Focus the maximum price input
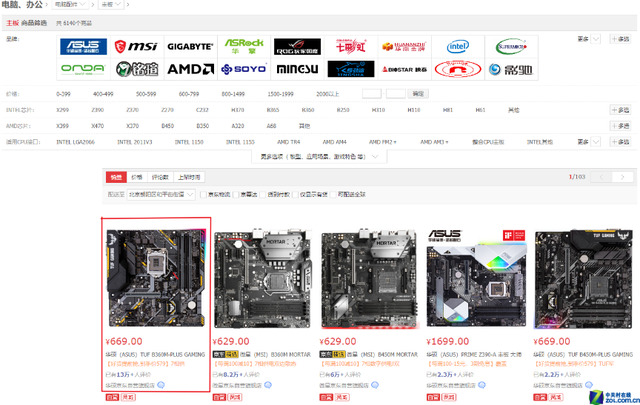This screenshot has width=640, height=405. click(396, 94)
